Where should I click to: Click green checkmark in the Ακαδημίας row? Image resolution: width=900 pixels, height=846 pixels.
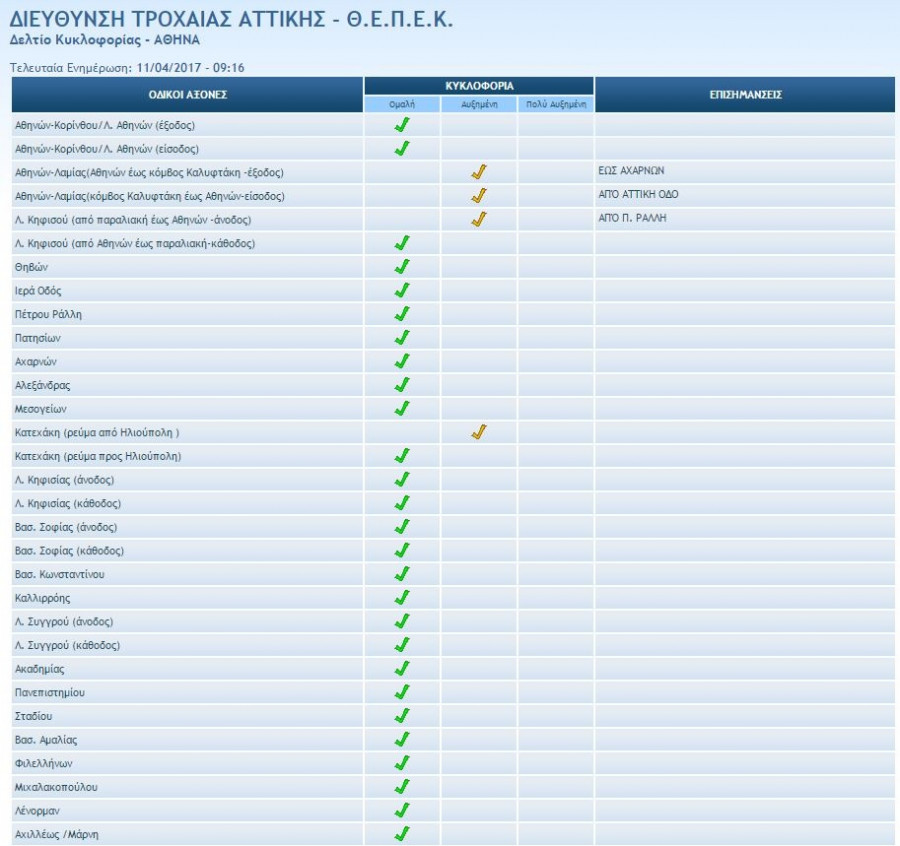[x=402, y=669]
